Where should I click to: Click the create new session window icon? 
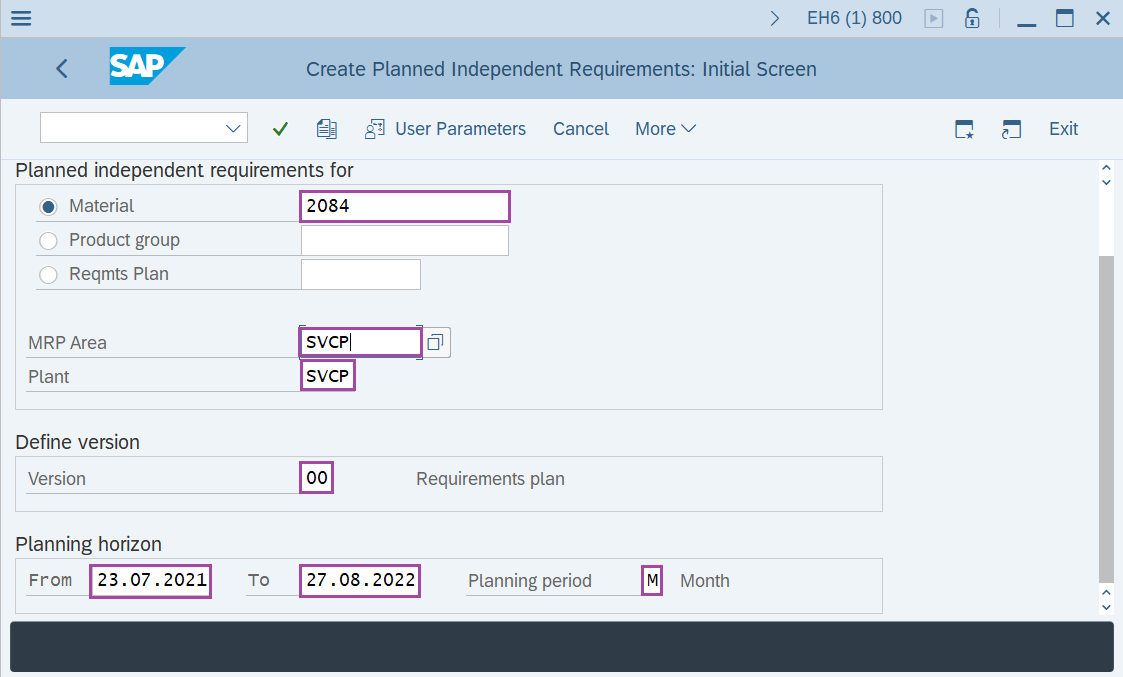[964, 129]
